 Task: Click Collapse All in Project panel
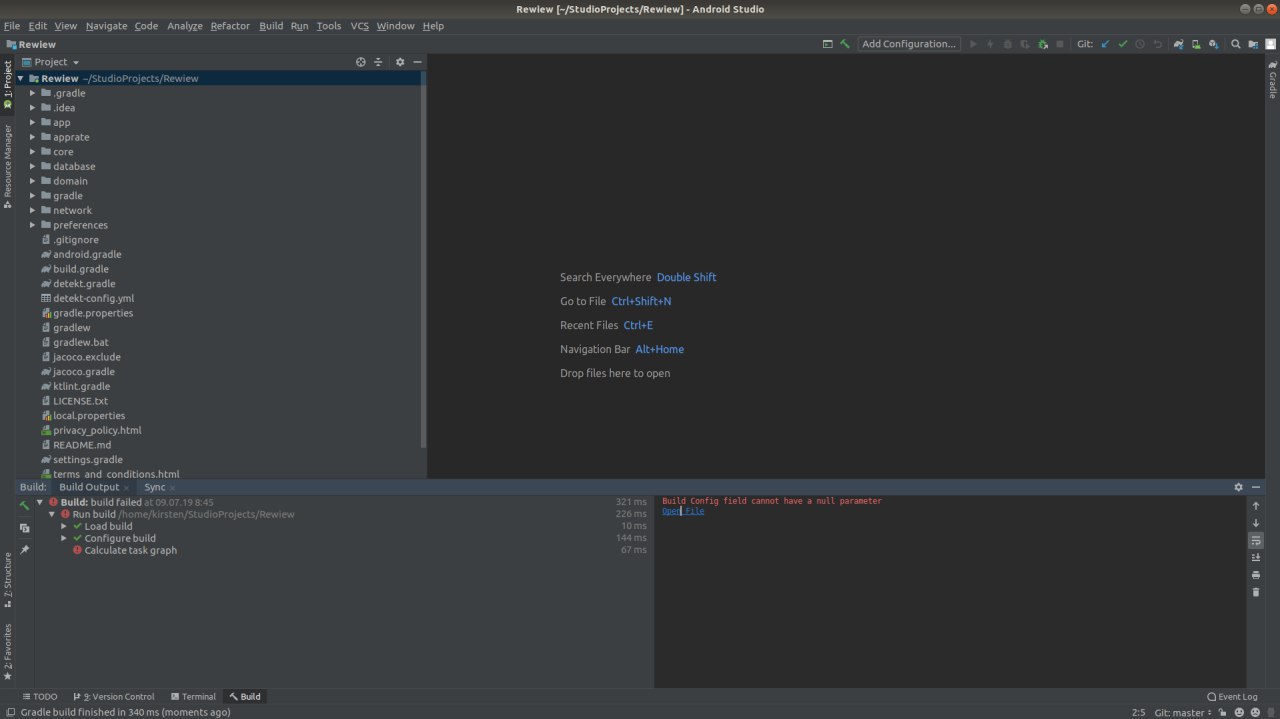click(x=378, y=62)
